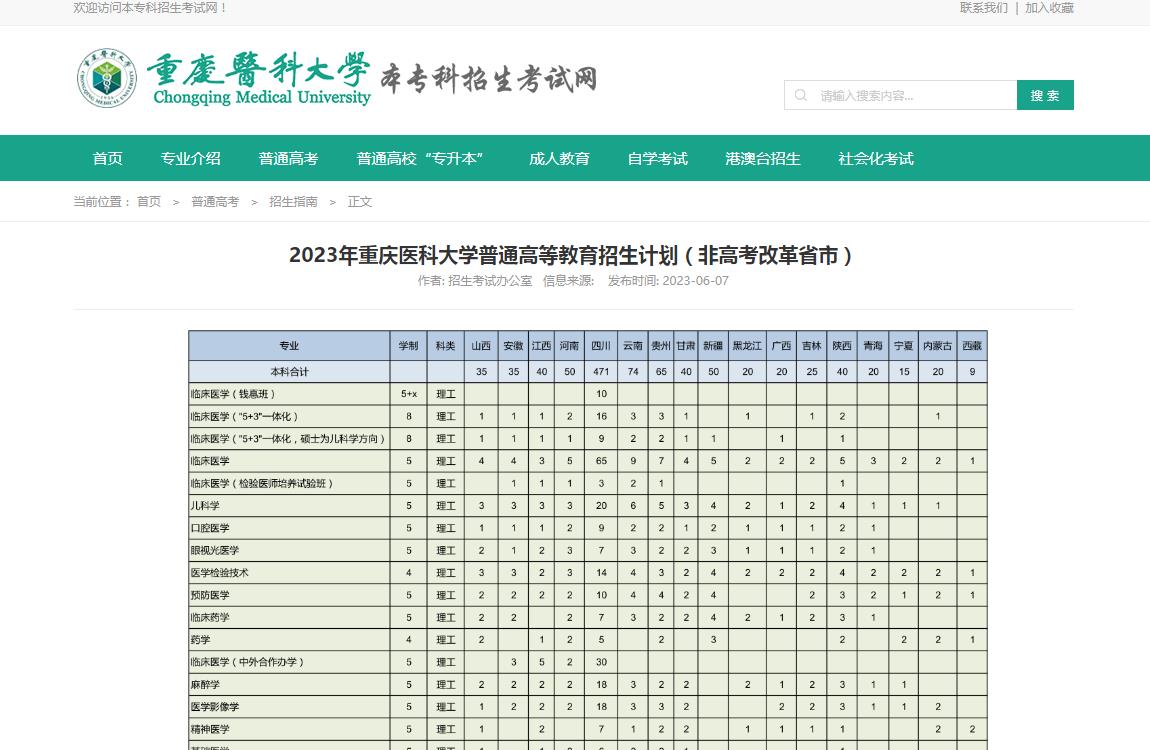Click the 临床医学（"5+3"一体化）row label
Image resolution: width=1150 pixels, height=750 pixels.
289,416
